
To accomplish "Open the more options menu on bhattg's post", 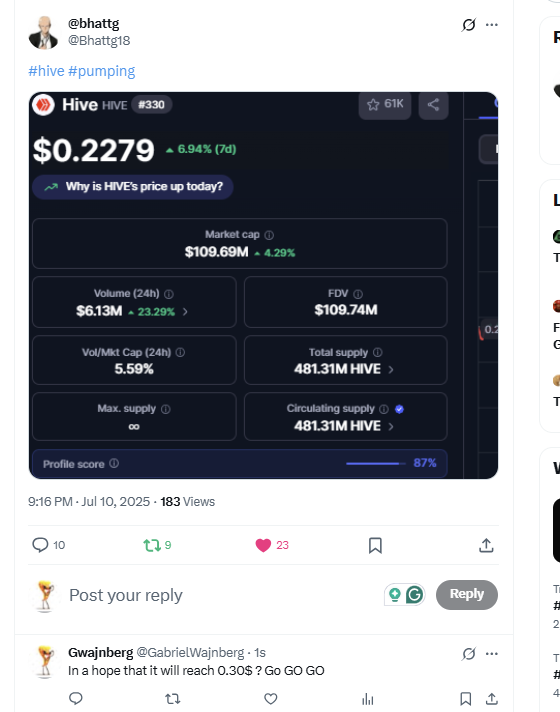I will point(492,25).
